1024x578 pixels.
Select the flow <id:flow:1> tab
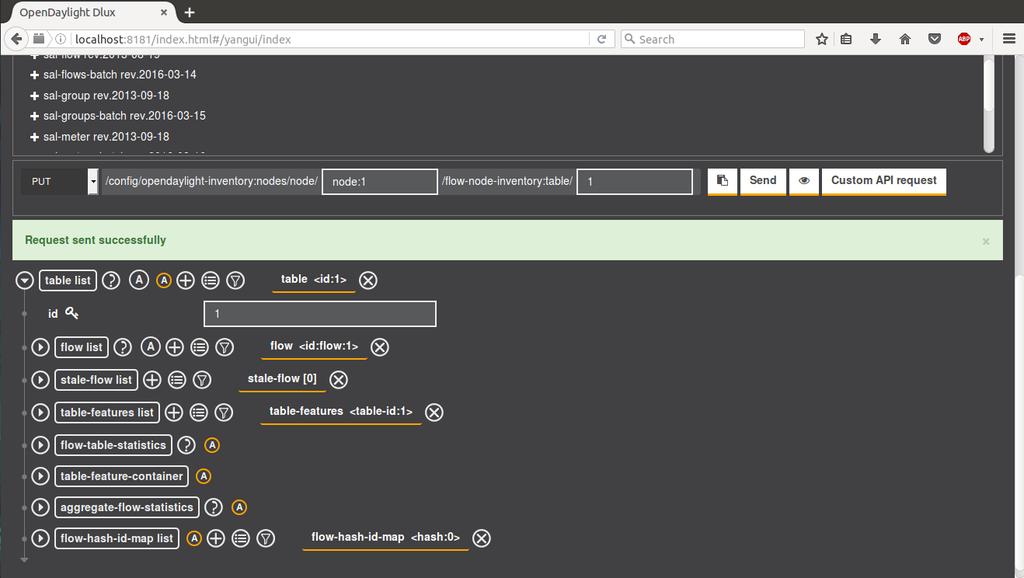point(314,346)
